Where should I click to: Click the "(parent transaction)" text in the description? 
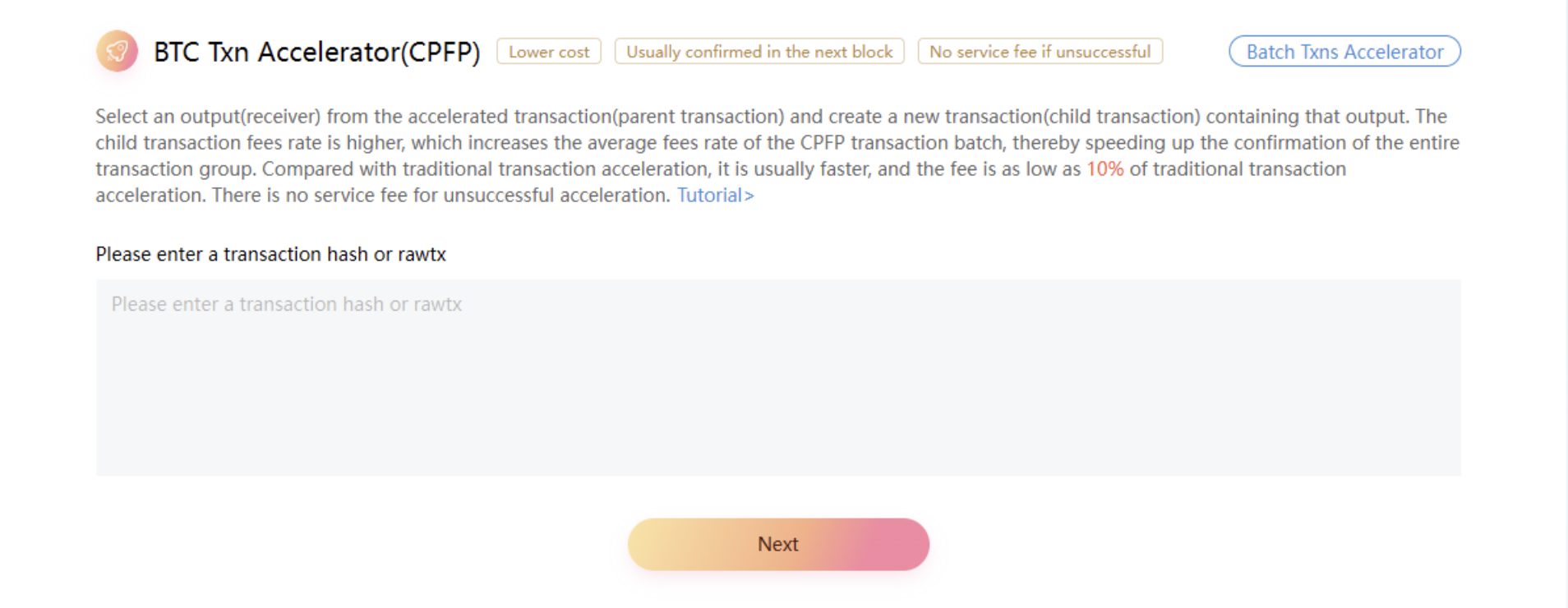pos(699,117)
